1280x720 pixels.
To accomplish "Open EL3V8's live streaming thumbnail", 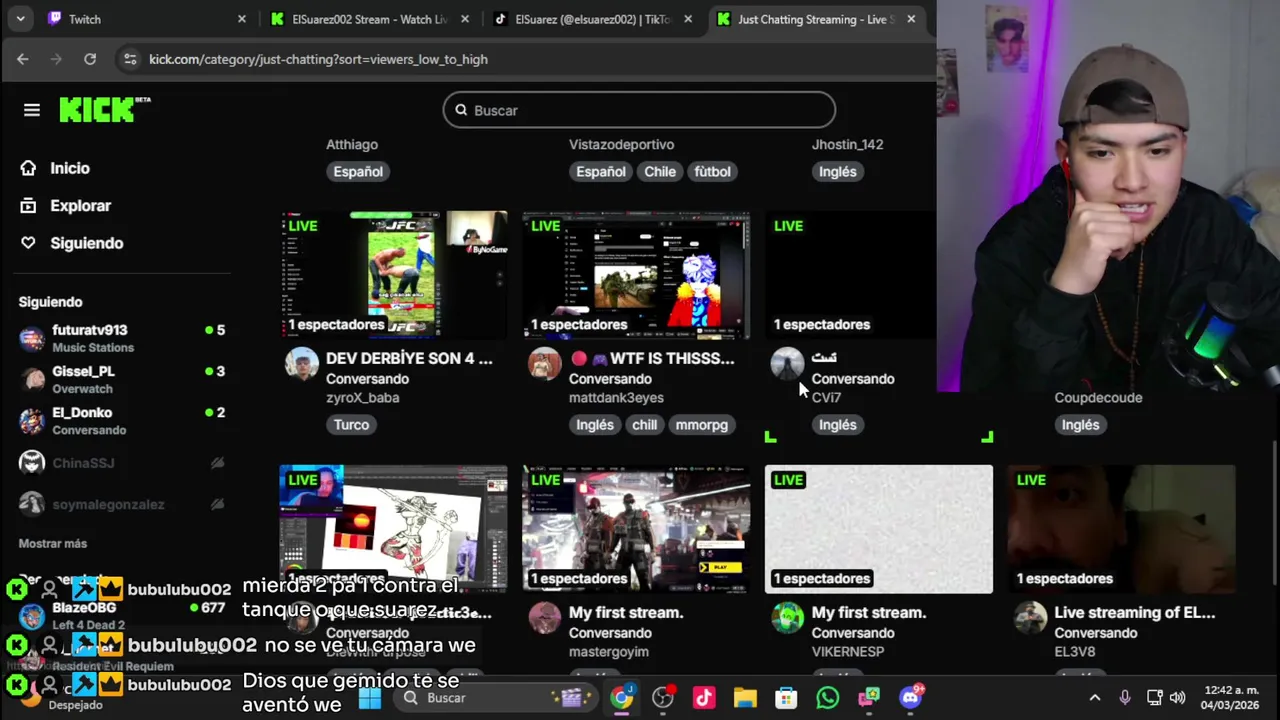I will pyautogui.click(x=1122, y=529).
